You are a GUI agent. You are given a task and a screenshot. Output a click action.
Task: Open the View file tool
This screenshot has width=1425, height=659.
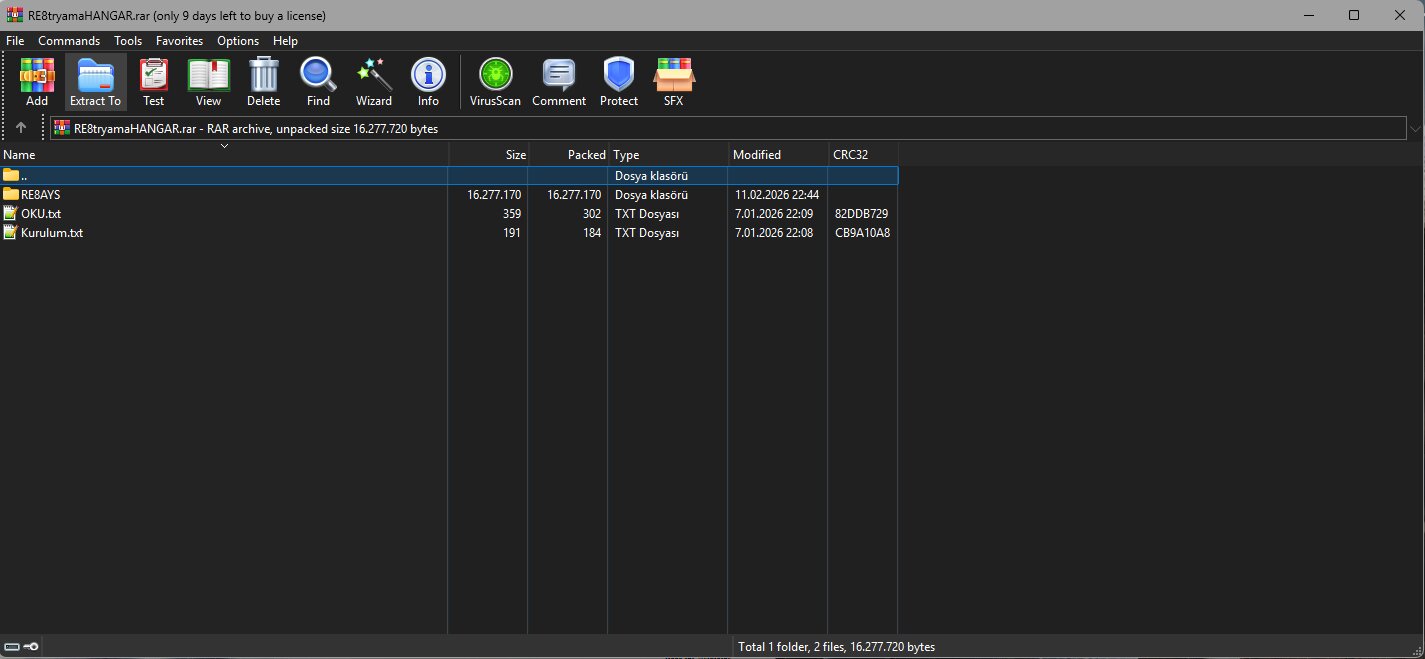208,81
